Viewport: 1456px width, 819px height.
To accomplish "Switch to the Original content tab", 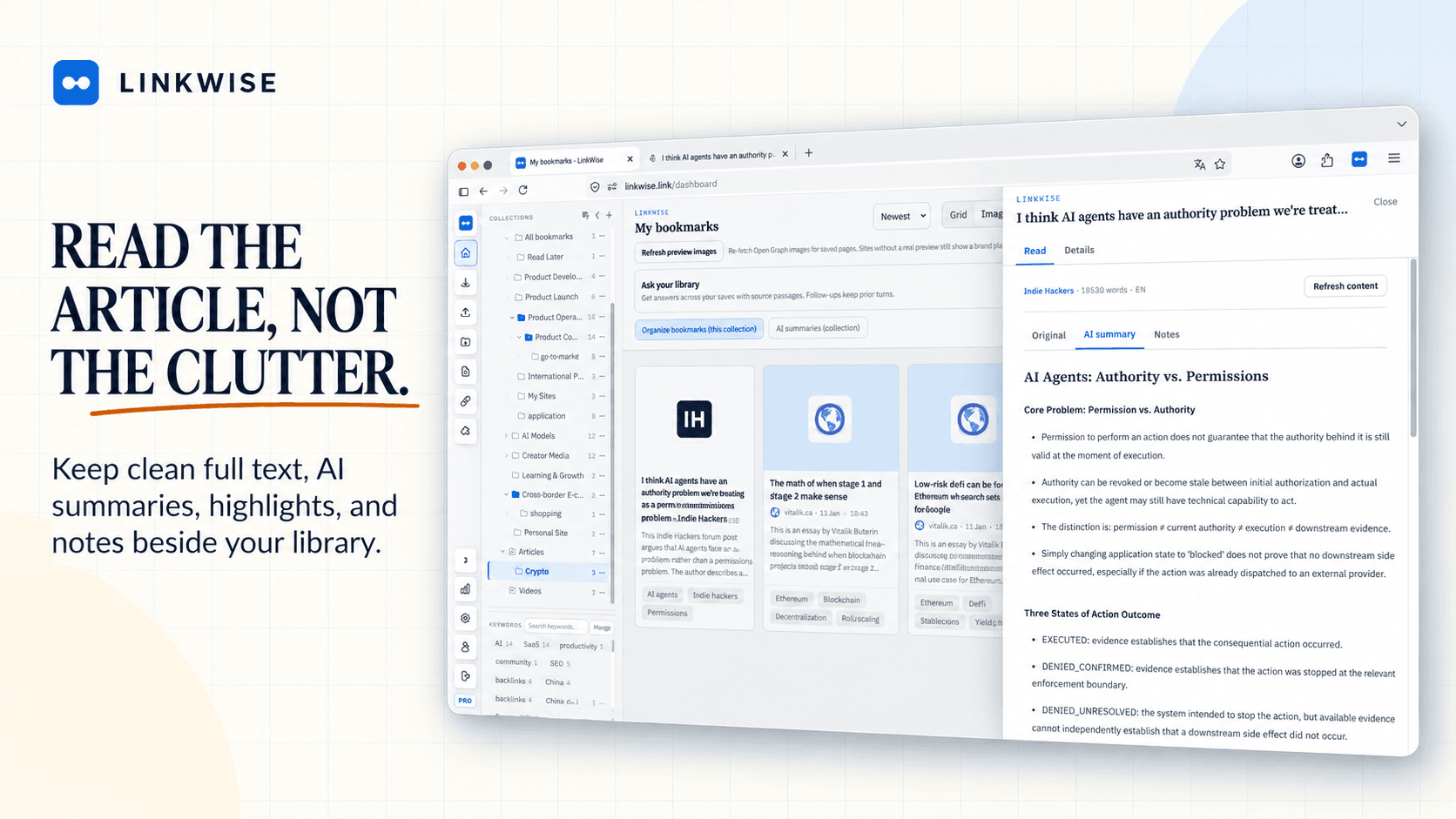I will (x=1048, y=335).
